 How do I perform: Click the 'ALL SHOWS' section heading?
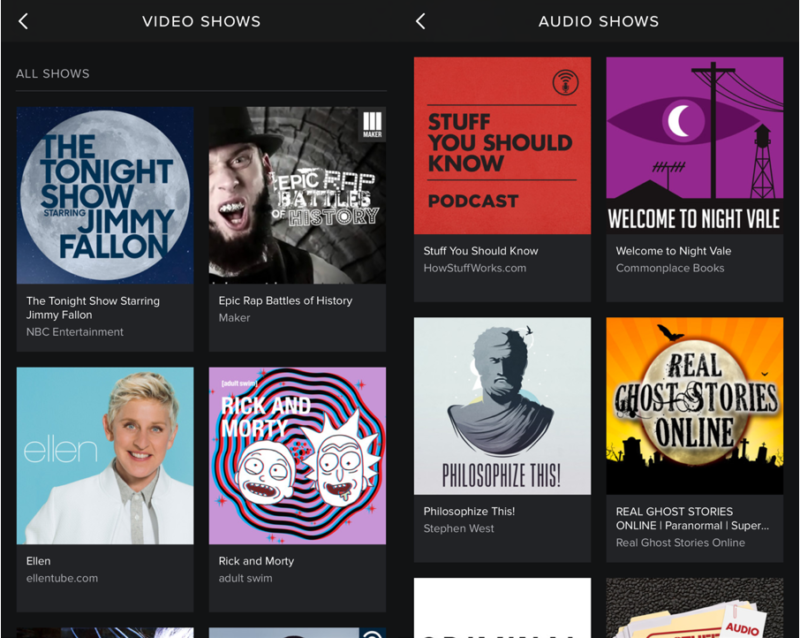53,73
